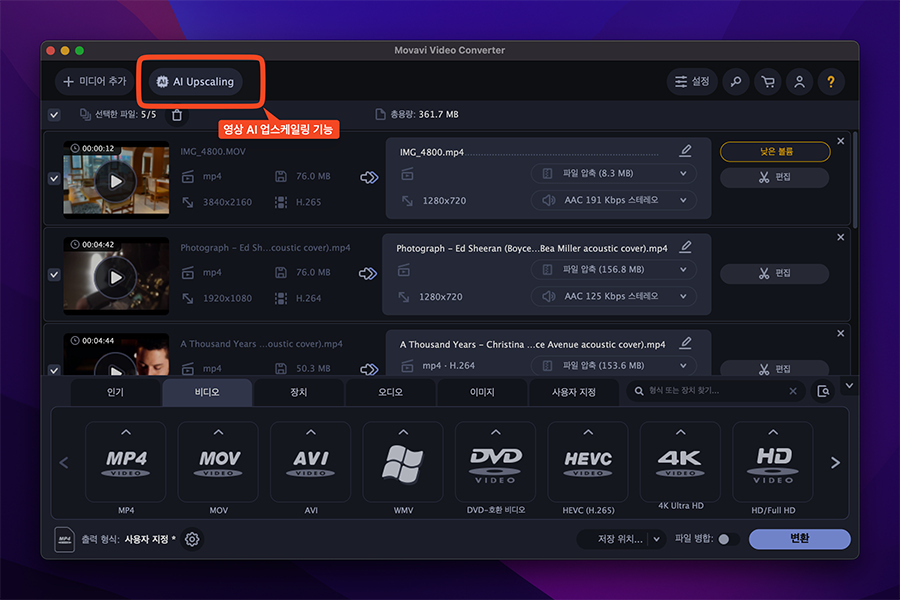900x600 pixels.
Task: Open the shopping cart icon
Action: (768, 82)
